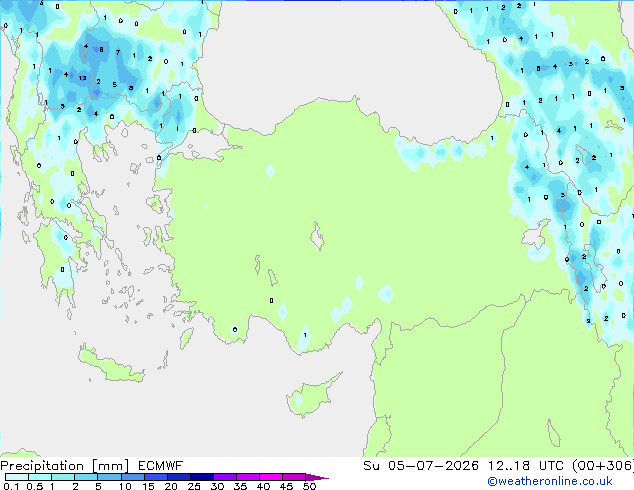Click the lake in central Turkey

pos(317,237)
